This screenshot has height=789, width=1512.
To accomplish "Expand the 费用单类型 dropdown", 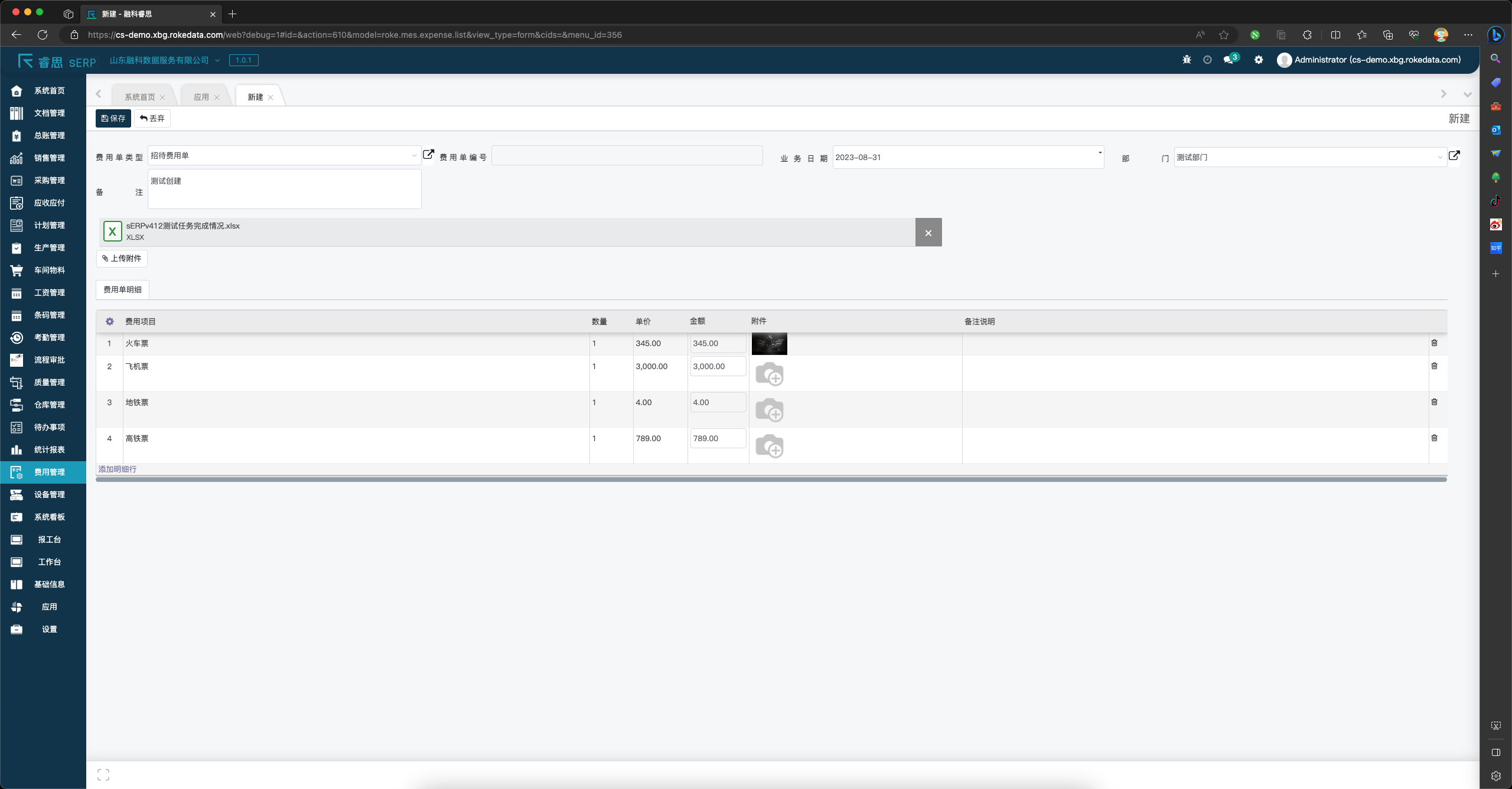I will tap(414, 156).
